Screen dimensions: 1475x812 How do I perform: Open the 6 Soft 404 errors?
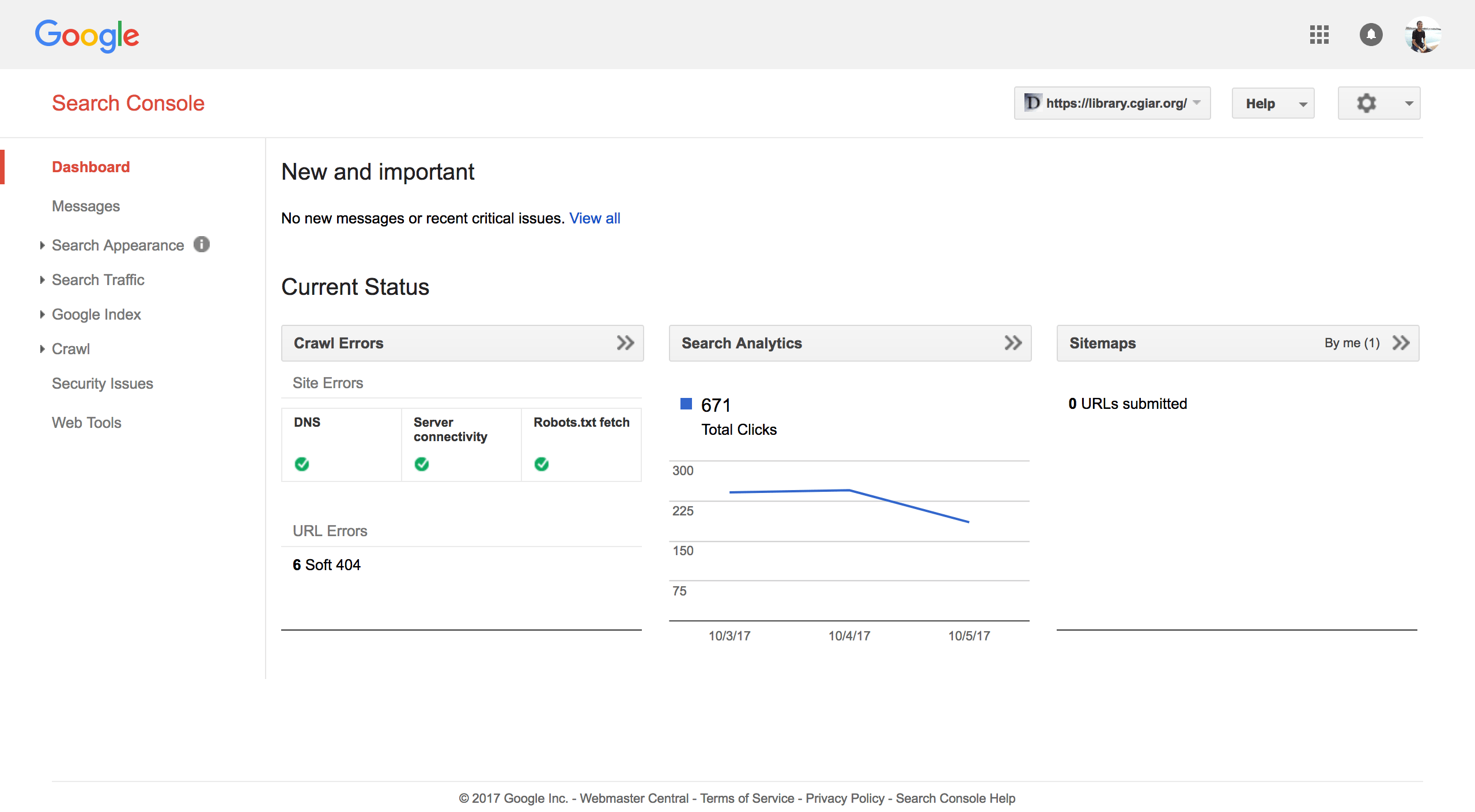click(327, 565)
